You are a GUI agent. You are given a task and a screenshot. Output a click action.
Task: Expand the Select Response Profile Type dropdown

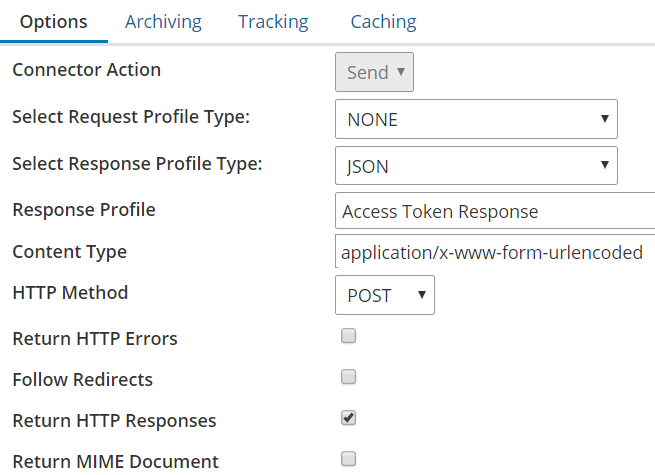[x=476, y=166]
